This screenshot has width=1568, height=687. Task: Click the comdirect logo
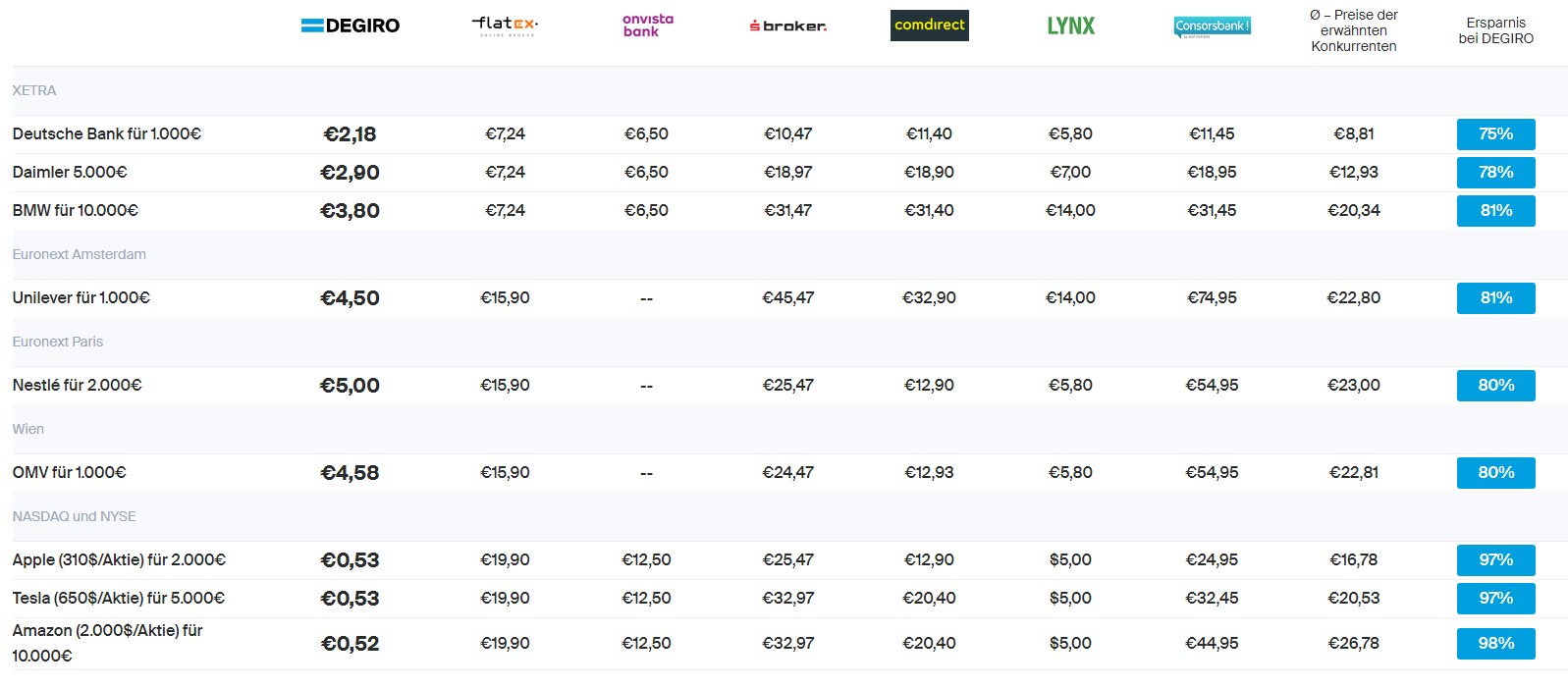point(929,26)
